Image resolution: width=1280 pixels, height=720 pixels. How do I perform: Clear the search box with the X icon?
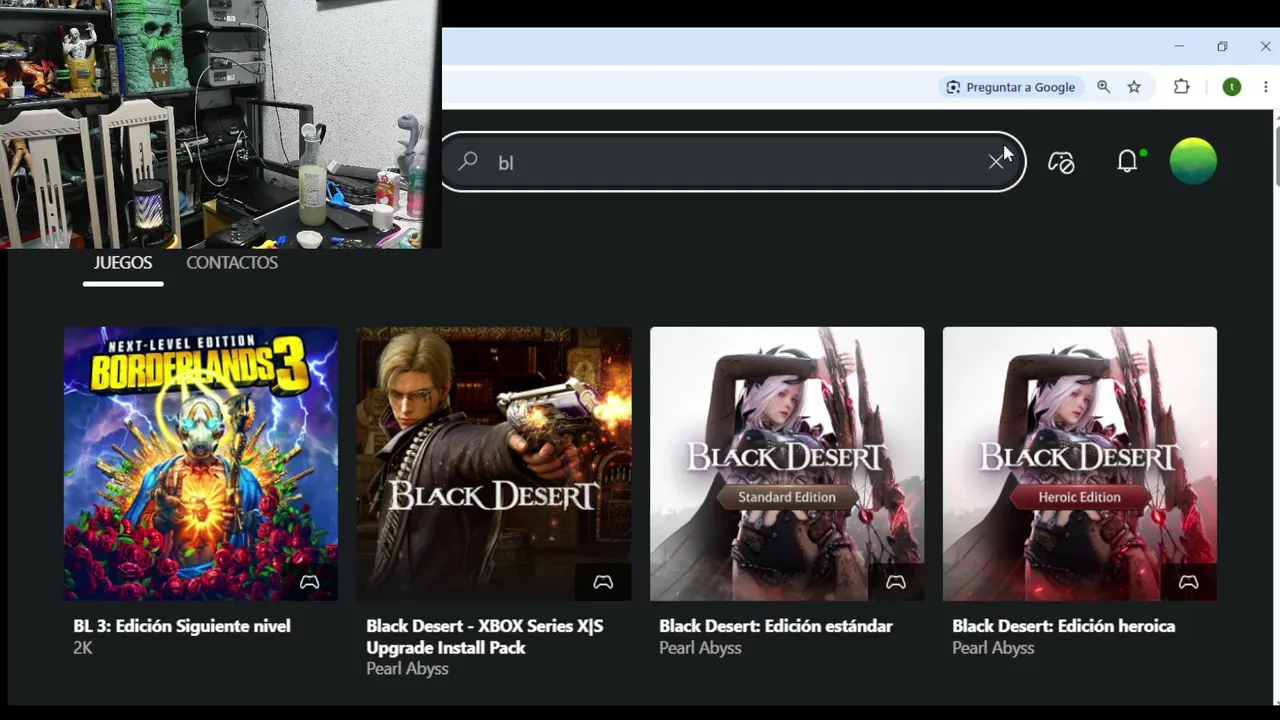pos(996,161)
